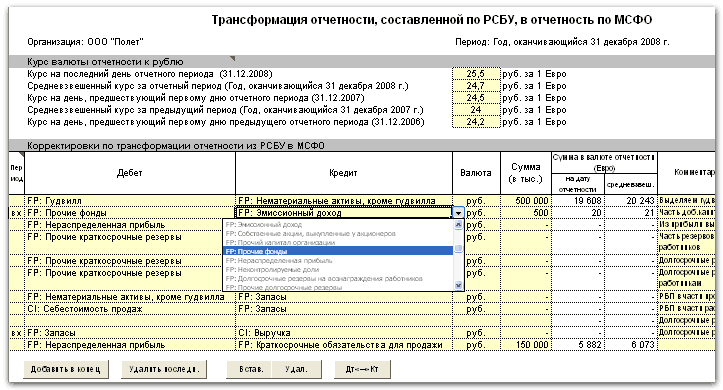This screenshot has height=390, width=723.
Task: Edit the 24,7 average rate field
Action: [476, 86]
